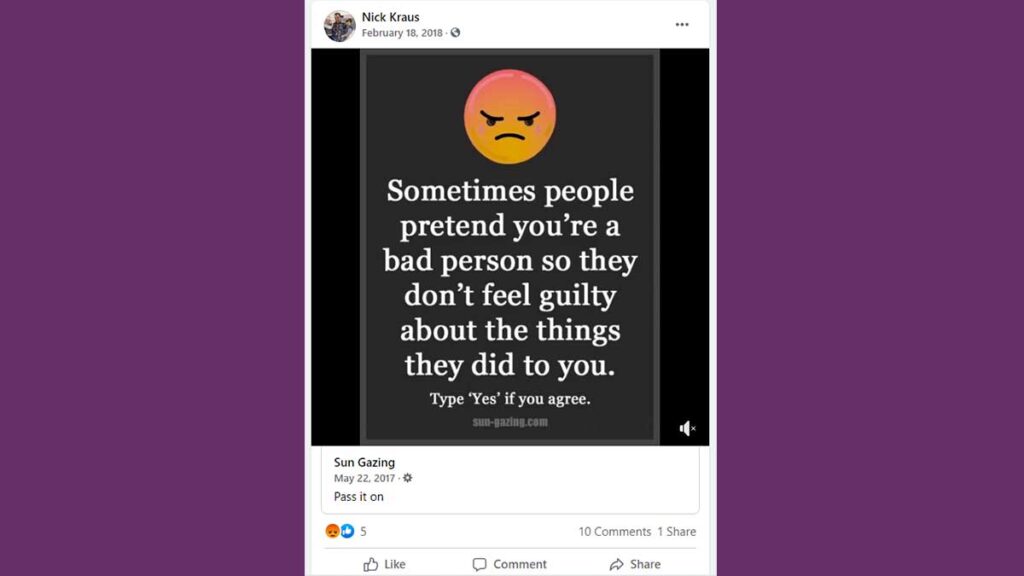Open the Sun Gazing page link
The image size is (1024, 576).
(x=364, y=462)
